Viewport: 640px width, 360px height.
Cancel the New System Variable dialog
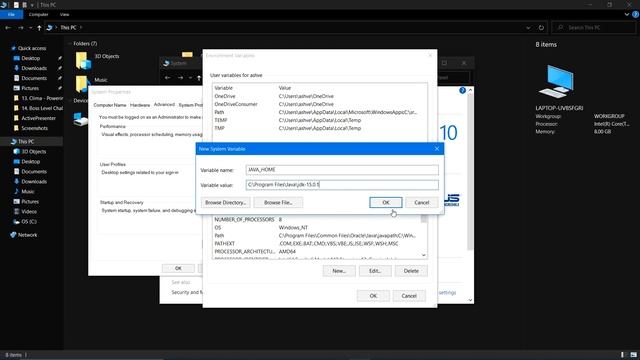coord(422,202)
